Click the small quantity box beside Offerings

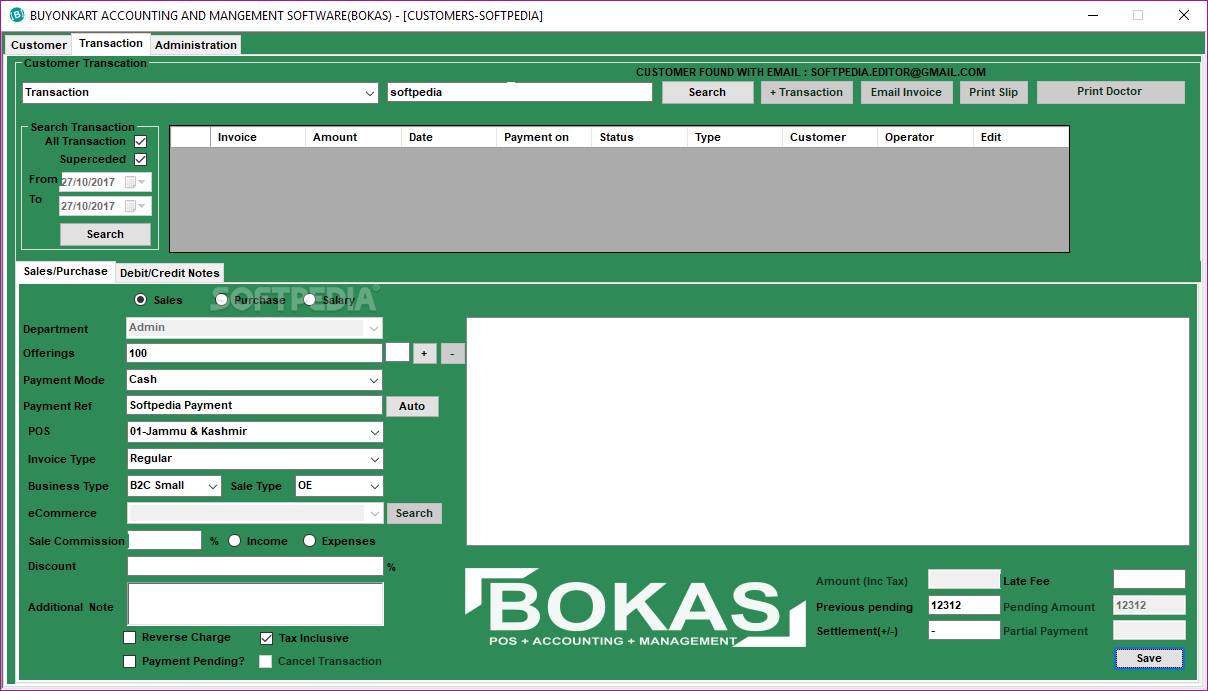click(x=397, y=352)
